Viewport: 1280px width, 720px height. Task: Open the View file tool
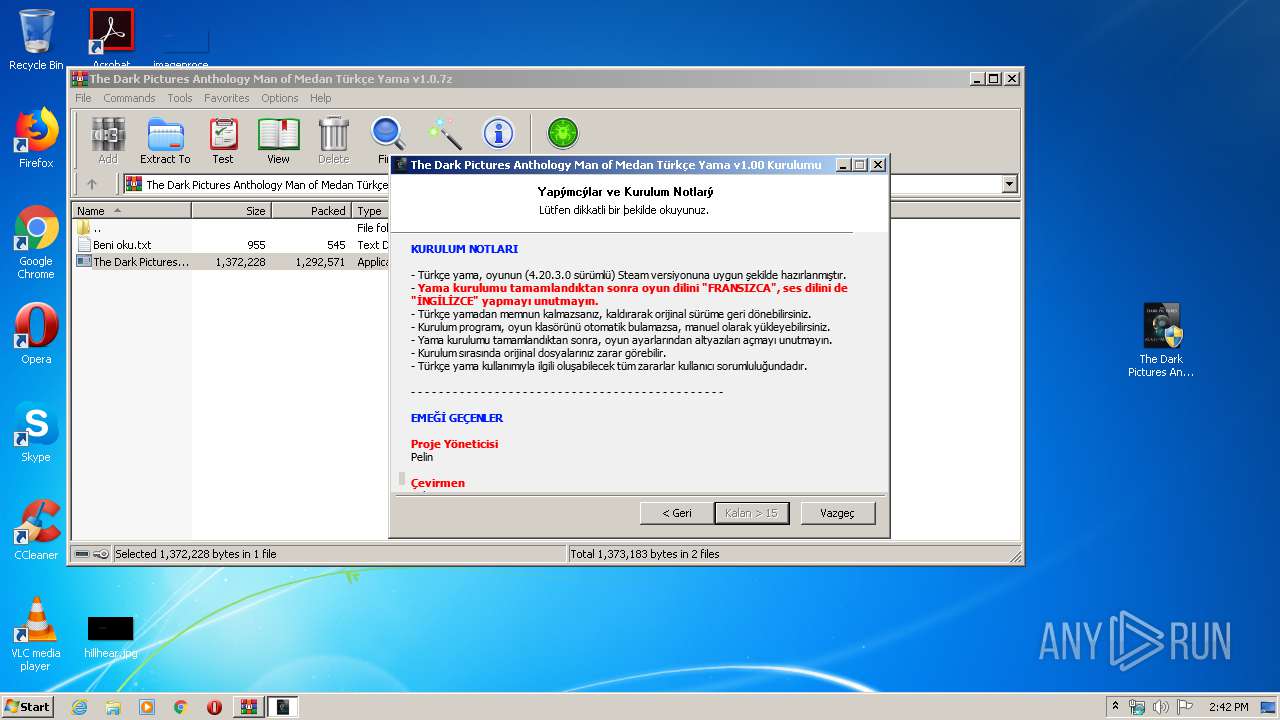[x=278, y=141]
